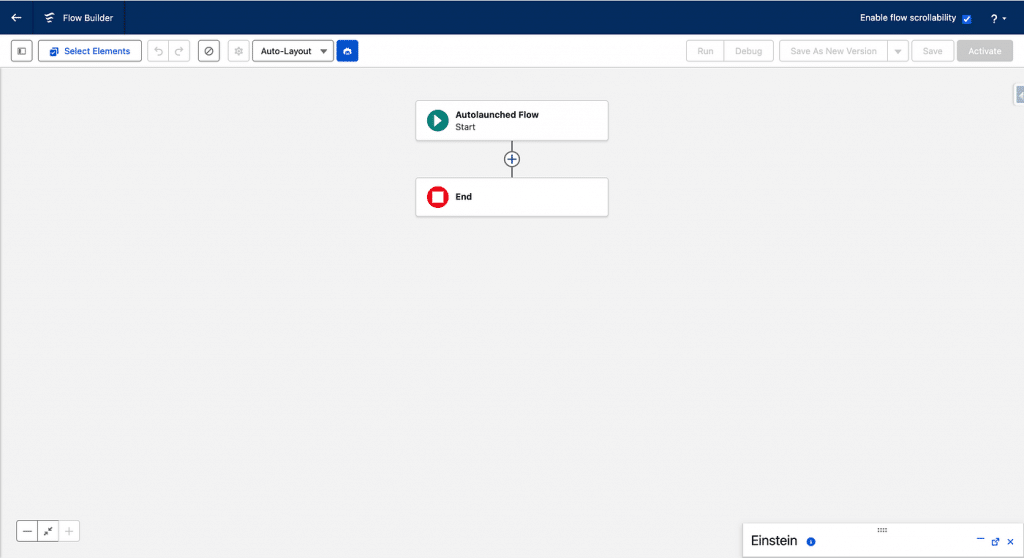
Task: Click the Select Elements button
Action: tap(90, 51)
